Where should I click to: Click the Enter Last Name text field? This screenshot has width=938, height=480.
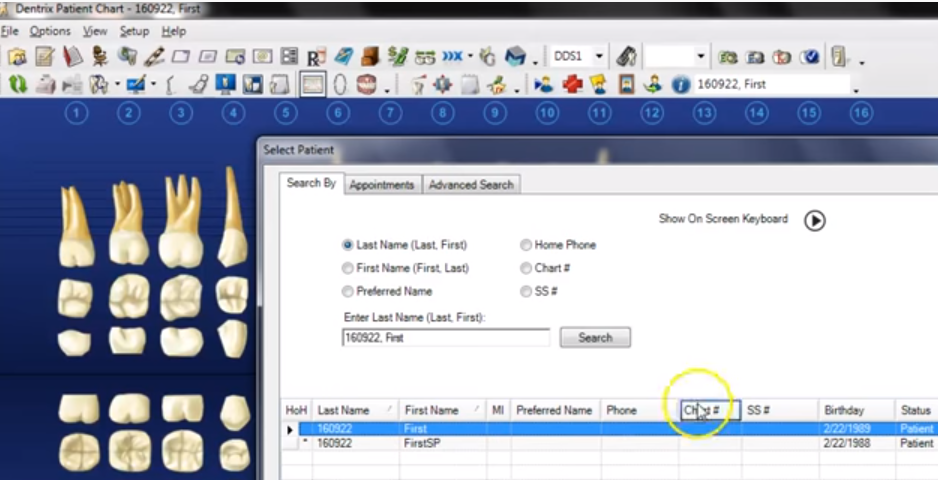tap(445, 338)
